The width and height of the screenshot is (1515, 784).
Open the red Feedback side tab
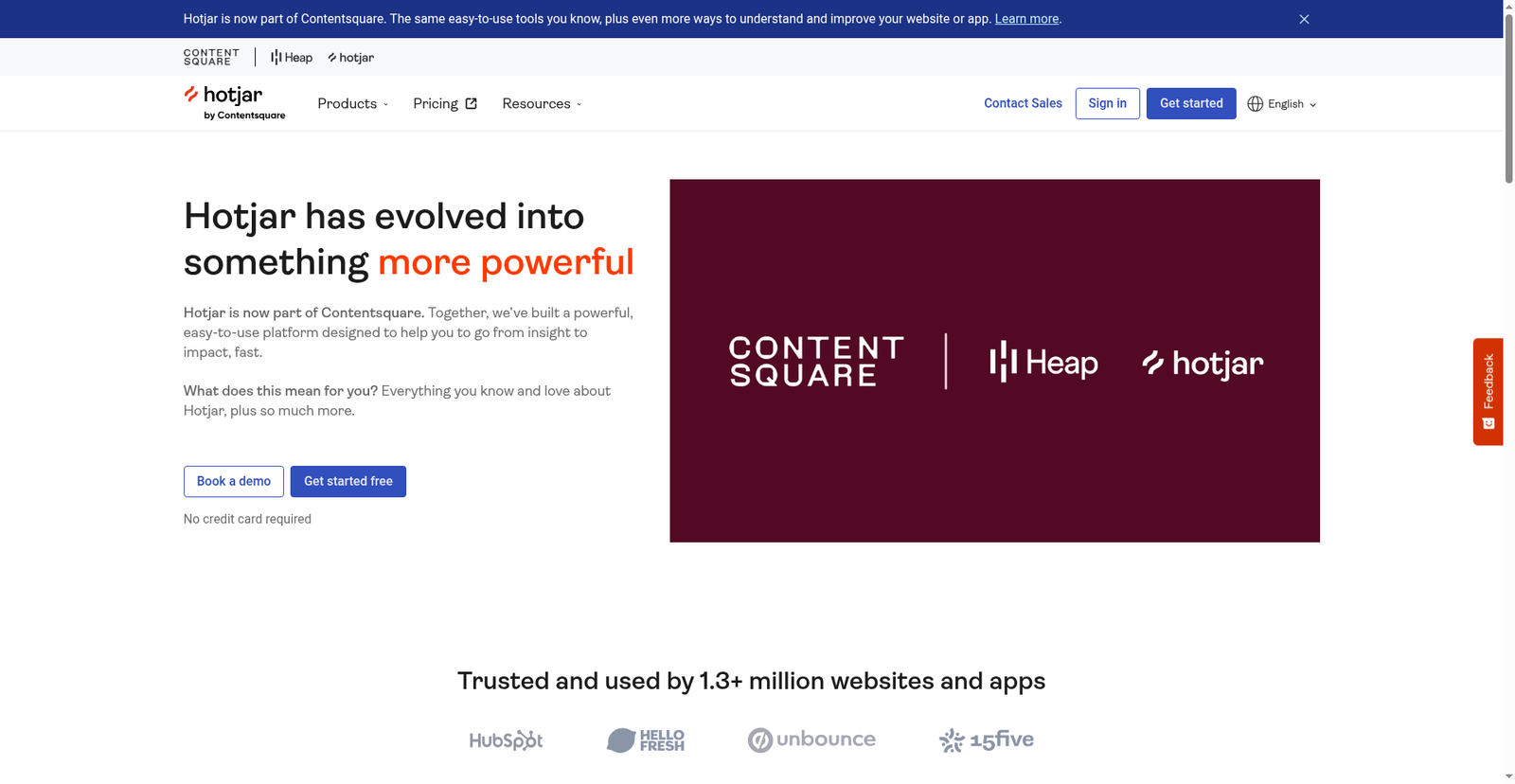(1488, 391)
